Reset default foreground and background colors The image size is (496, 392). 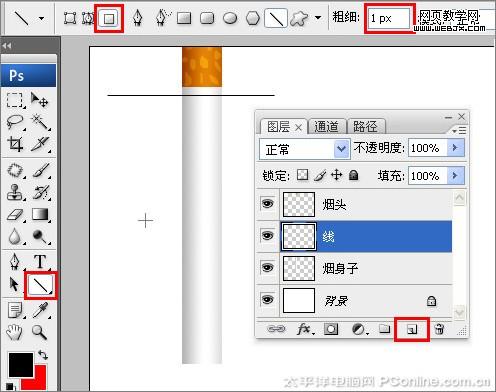pos(10,387)
